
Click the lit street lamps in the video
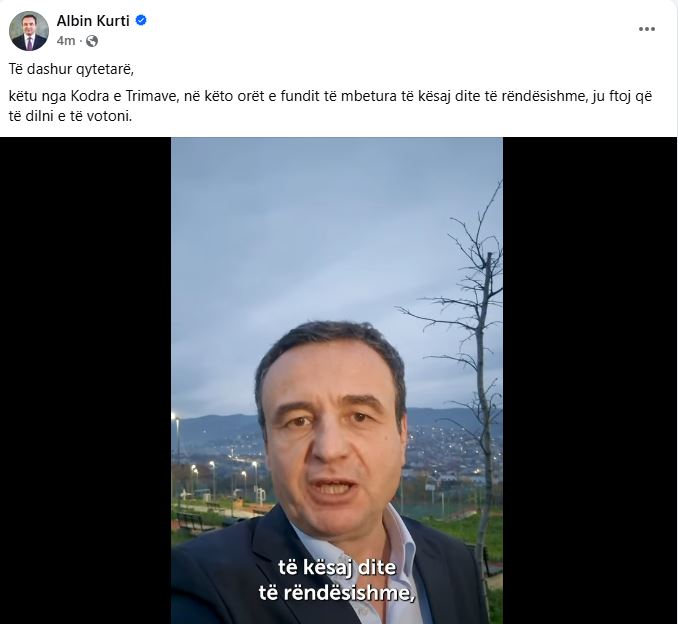tap(225, 471)
